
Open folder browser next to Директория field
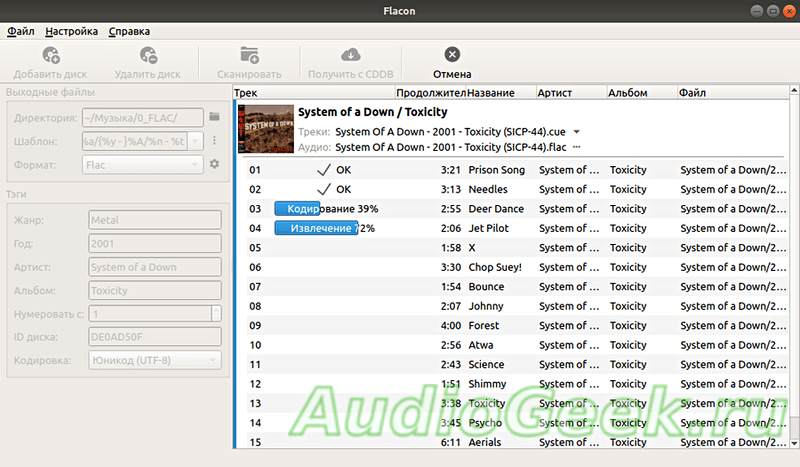click(x=214, y=117)
